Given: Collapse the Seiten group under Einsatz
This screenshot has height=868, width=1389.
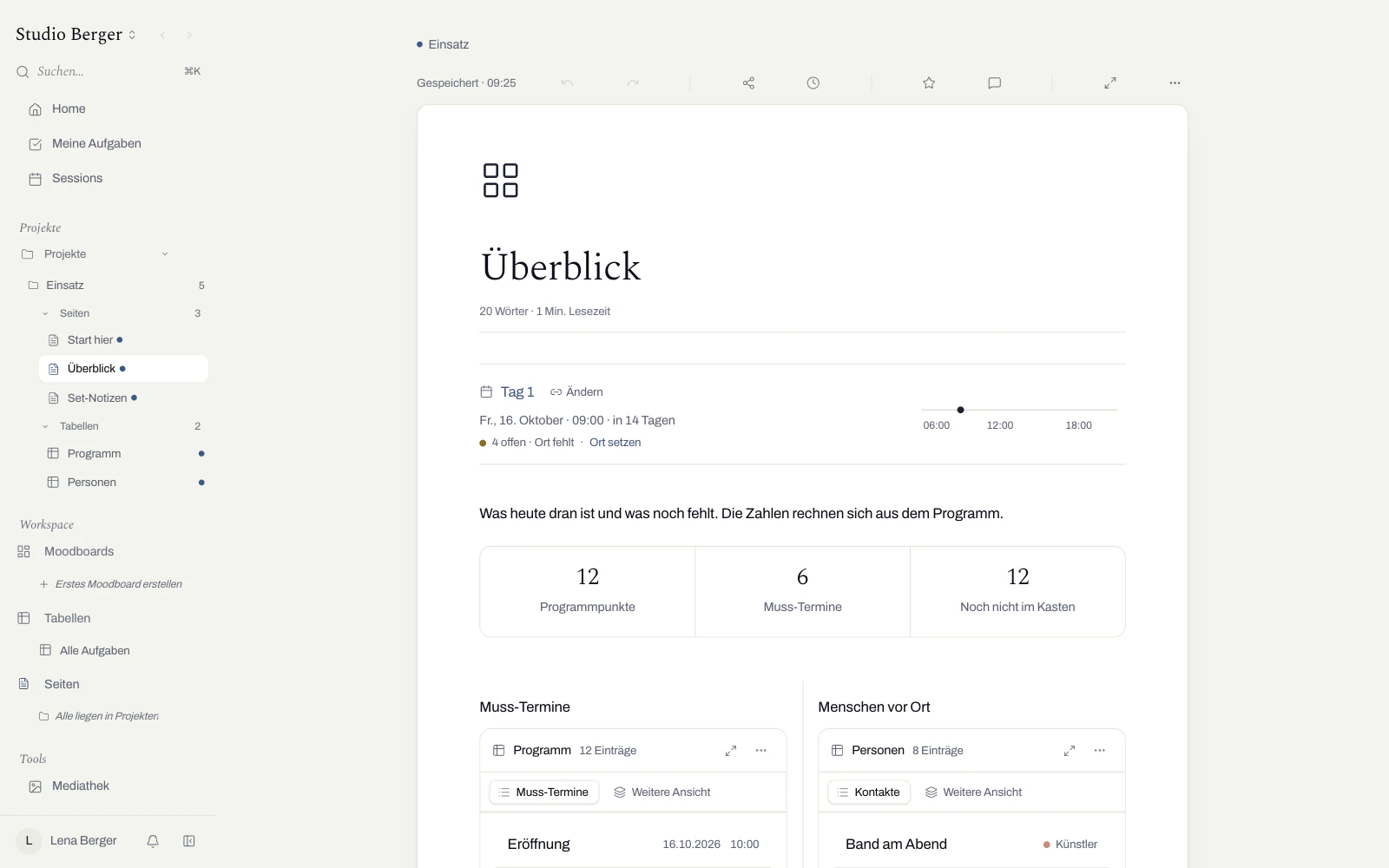Looking at the screenshot, I should pyautogui.click(x=45, y=313).
